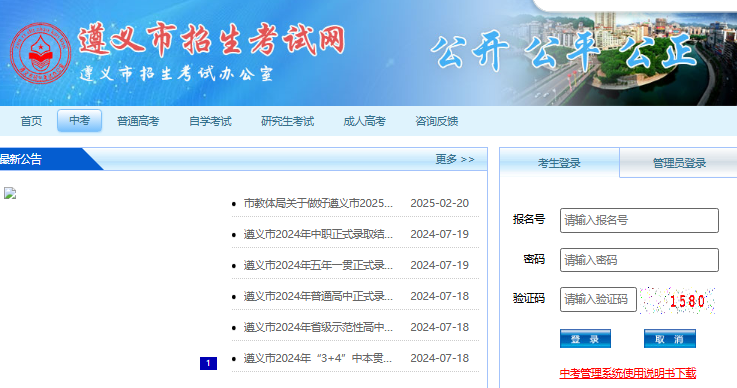Click the broken image placeholder in announcements panel

[x=10, y=193]
